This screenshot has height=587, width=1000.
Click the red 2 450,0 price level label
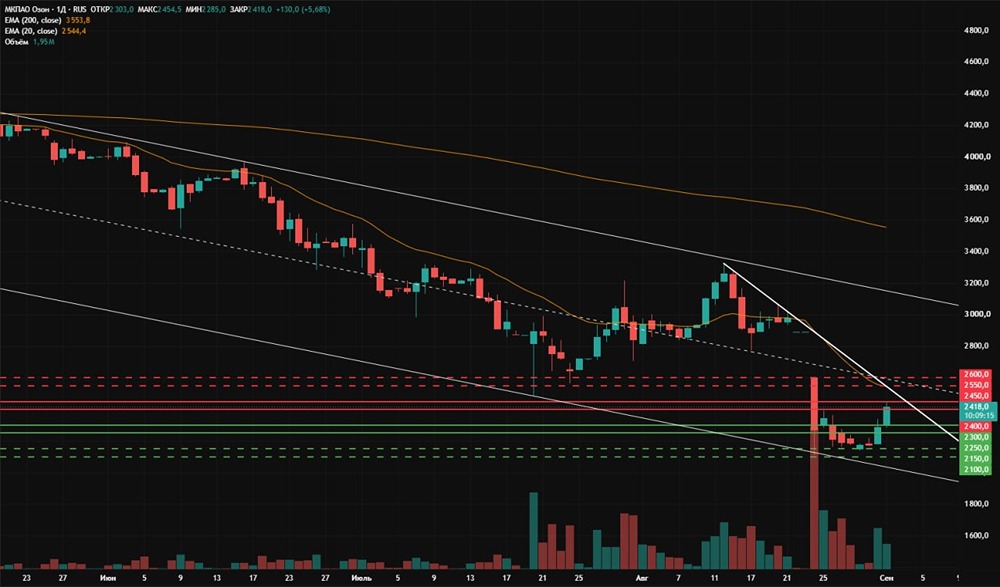click(976, 396)
